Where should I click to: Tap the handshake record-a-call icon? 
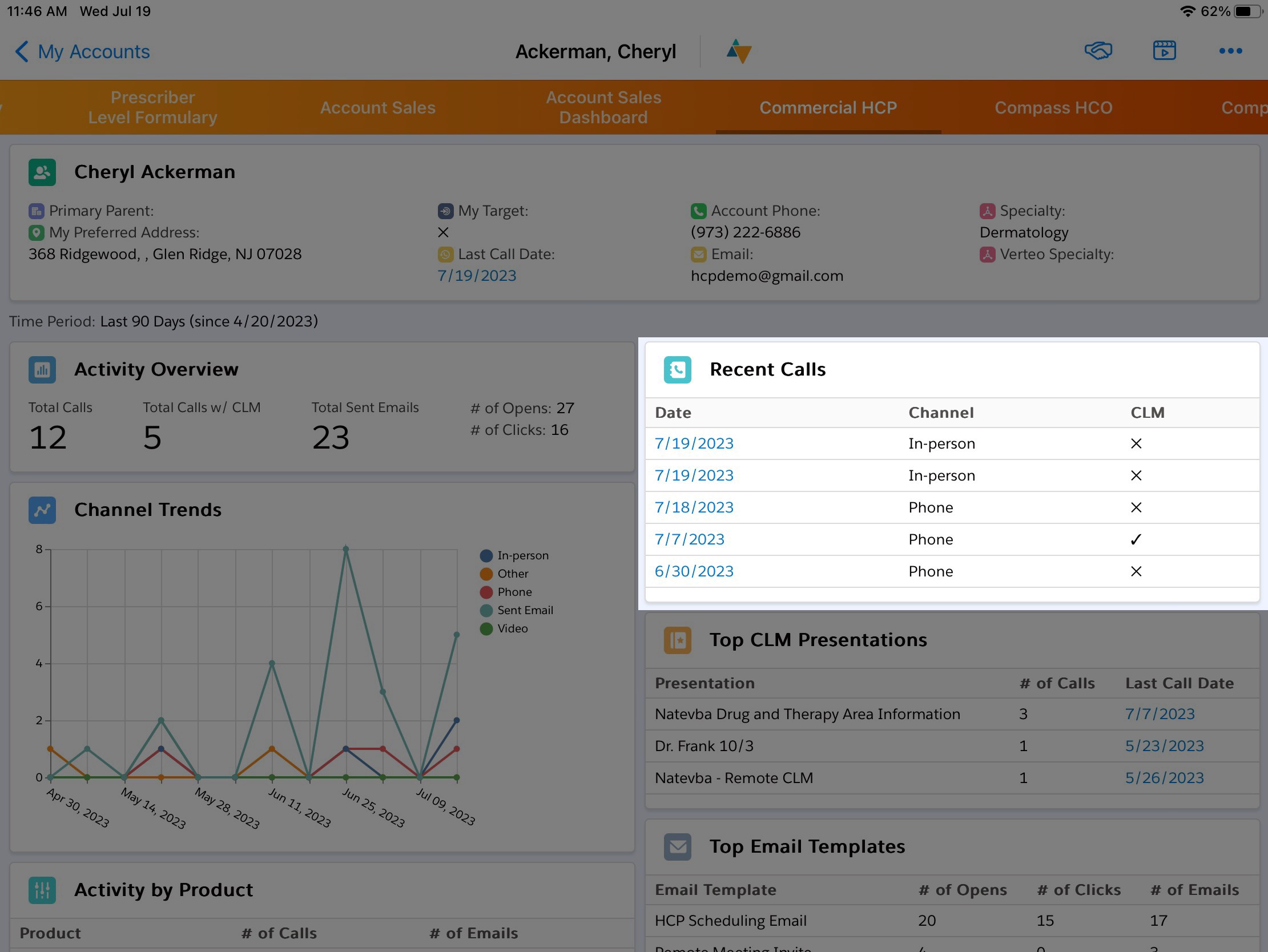(1098, 51)
